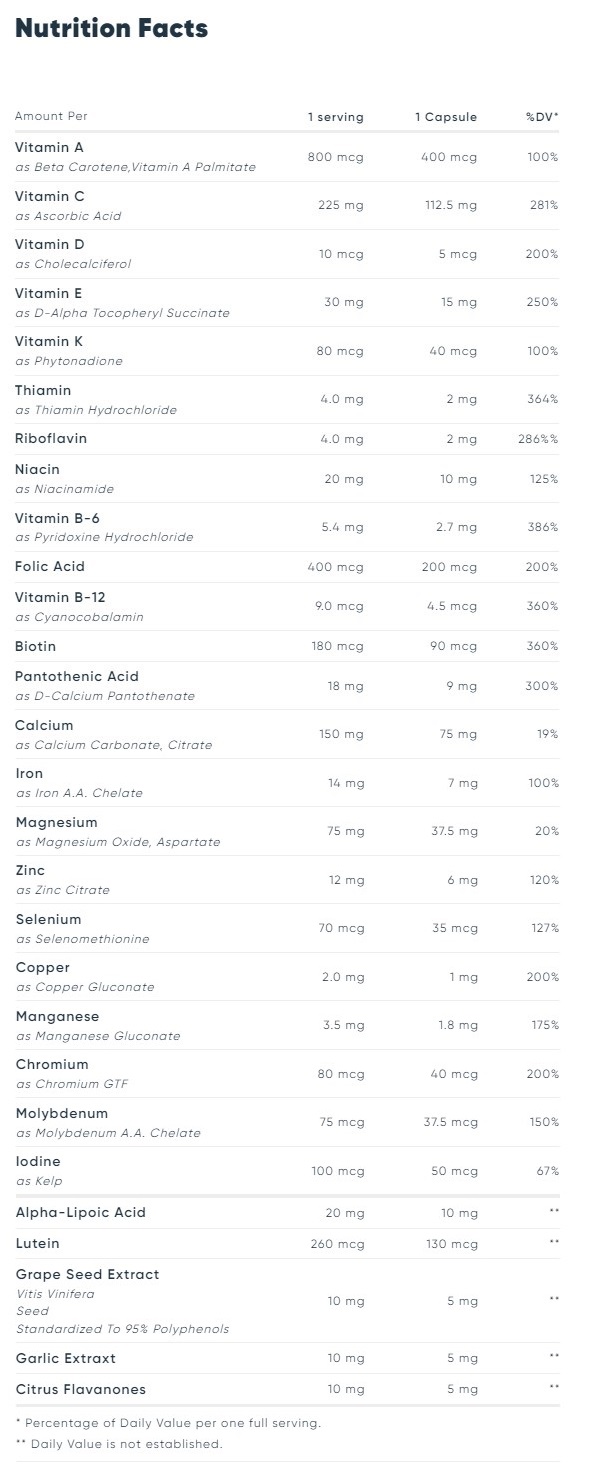
Task: Select the Selenium row label
Action: point(49,919)
